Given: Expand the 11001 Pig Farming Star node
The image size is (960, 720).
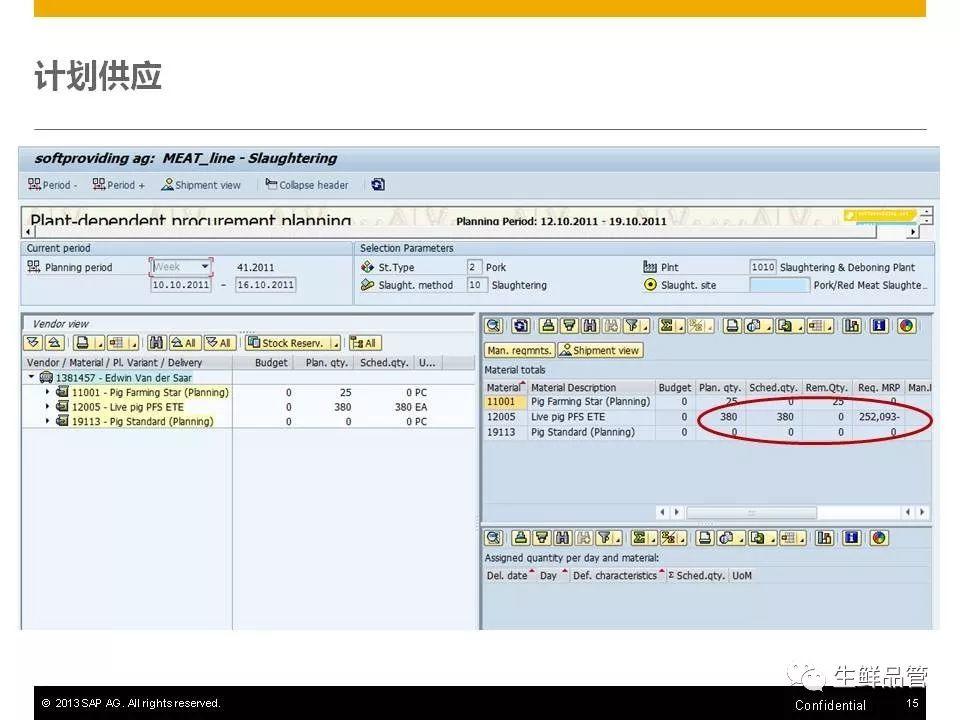Looking at the screenshot, I should coord(48,393).
